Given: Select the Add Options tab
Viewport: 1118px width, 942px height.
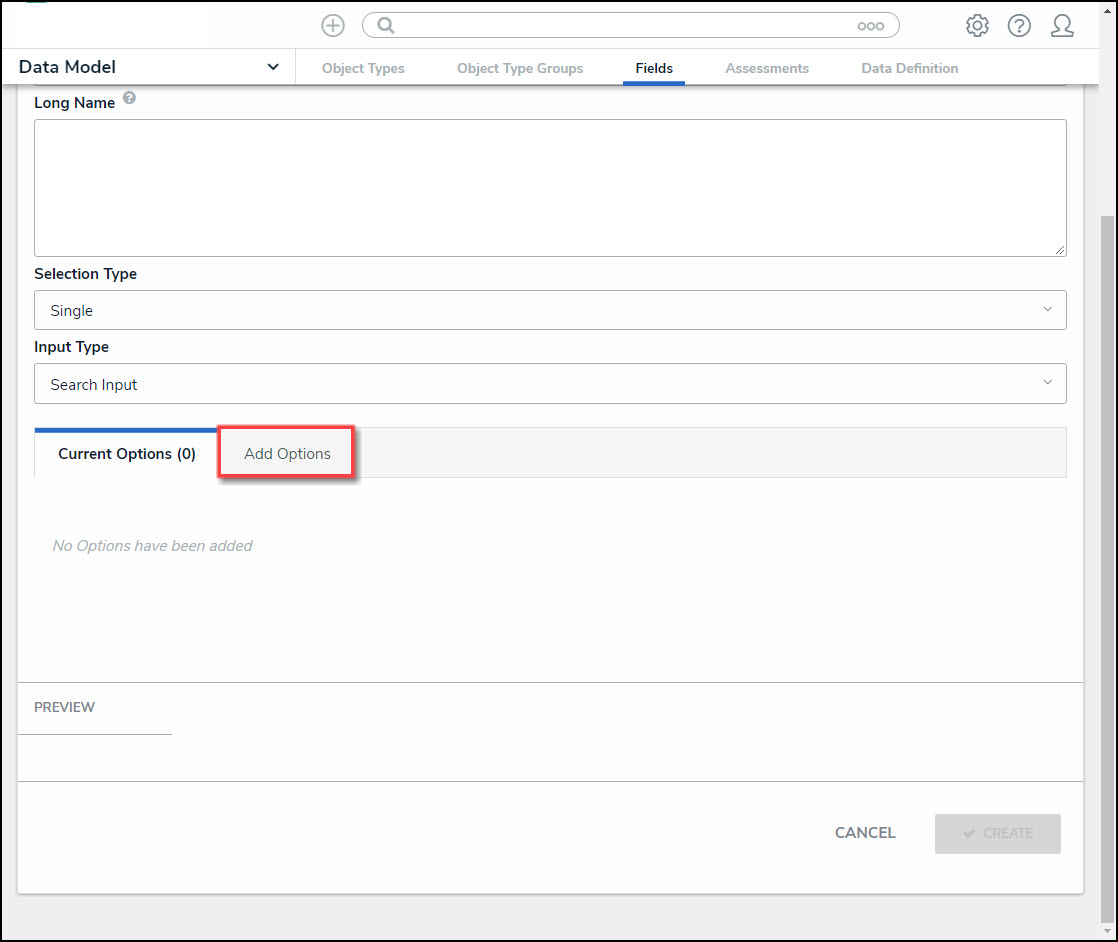Looking at the screenshot, I should pos(287,454).
